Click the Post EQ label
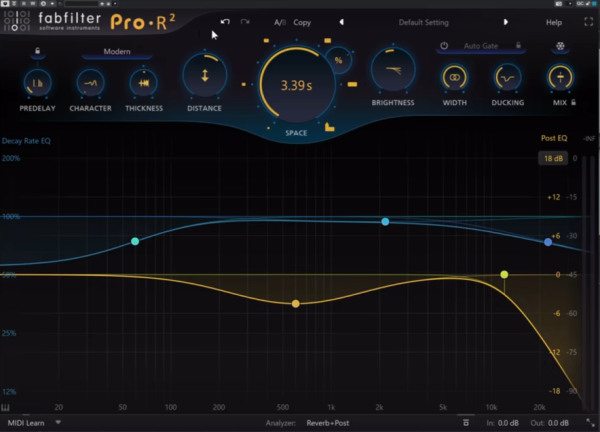This screenshot has width=600, height=432. pyautogui.click(x=554, y=138)
